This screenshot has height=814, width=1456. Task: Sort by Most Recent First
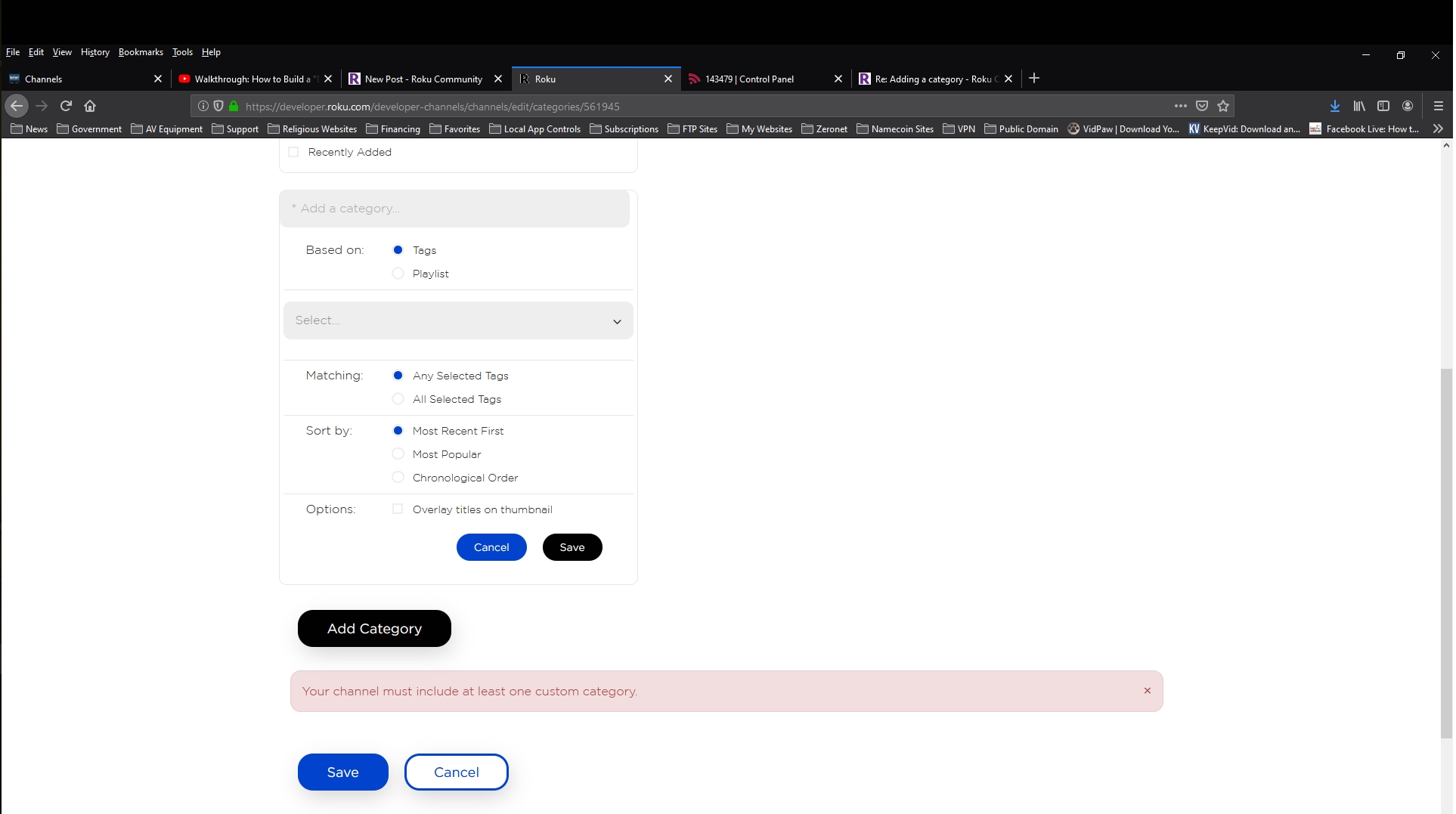point(398,430)
